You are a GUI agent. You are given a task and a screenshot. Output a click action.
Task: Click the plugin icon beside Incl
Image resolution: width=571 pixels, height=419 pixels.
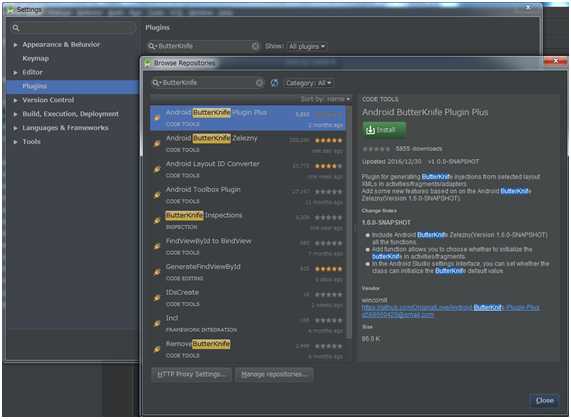[x=157, y=323]
